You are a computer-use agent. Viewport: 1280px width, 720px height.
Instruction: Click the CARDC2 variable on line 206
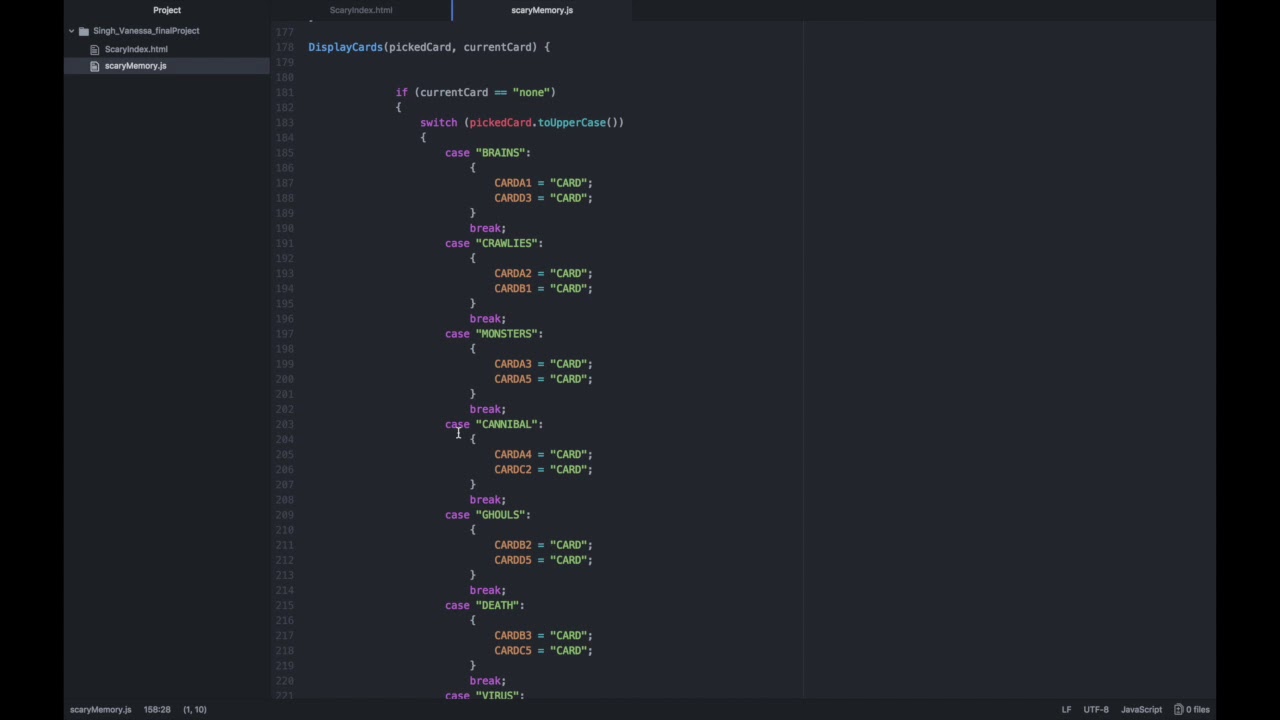tap(513, 469)
